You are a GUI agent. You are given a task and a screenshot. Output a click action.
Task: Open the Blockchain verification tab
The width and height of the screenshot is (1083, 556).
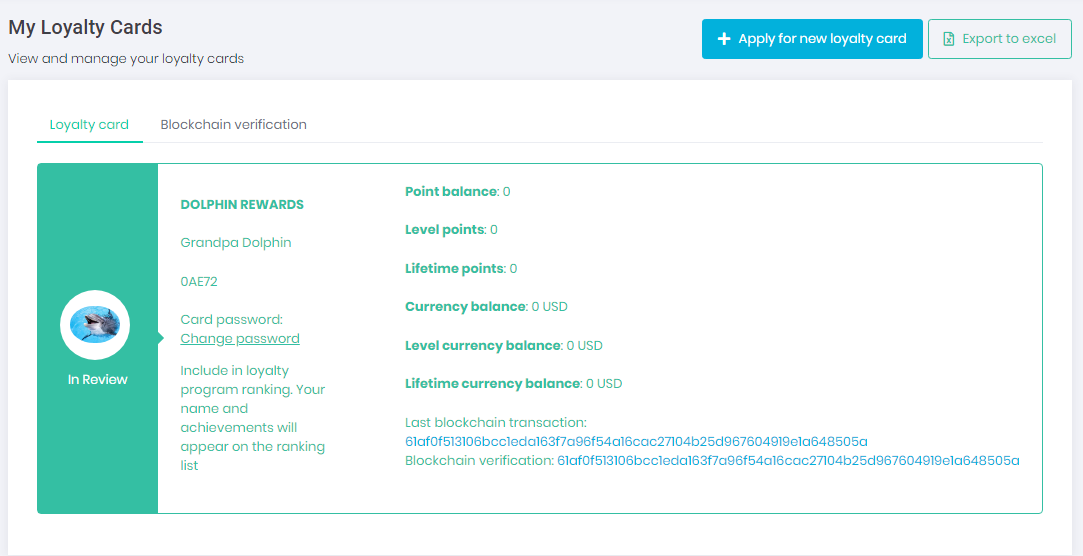(x=233, y=125)
